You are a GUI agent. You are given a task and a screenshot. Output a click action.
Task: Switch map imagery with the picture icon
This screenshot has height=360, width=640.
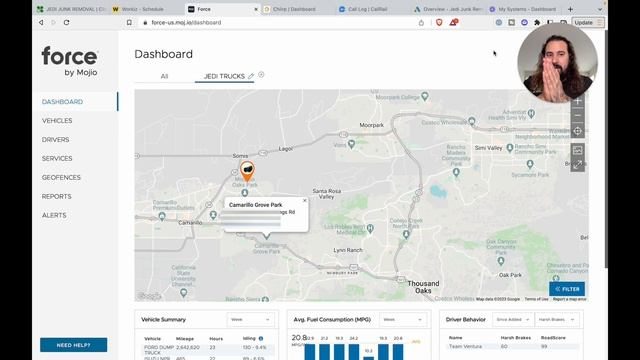coord(577,150)
